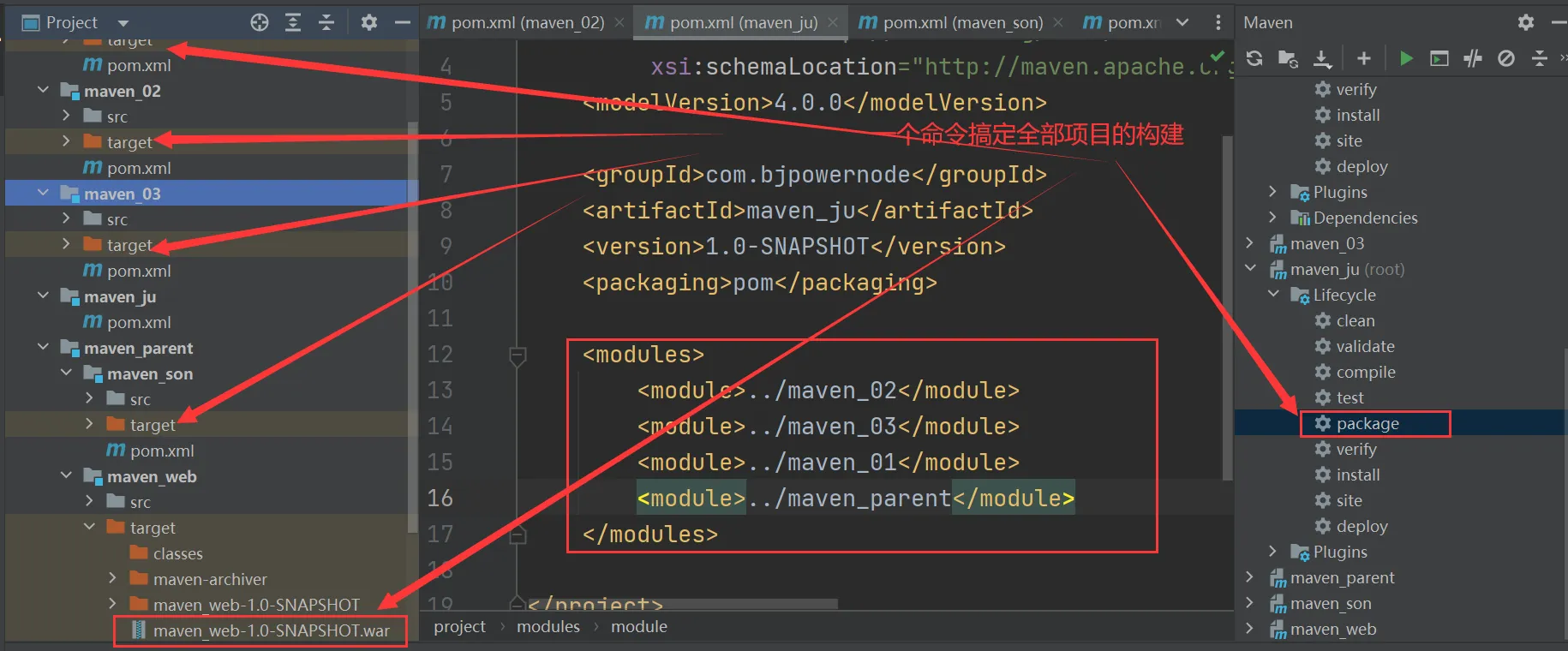Select compile under maven_ju Lifecycle

pyautogui.click(x=1366, y=372)
